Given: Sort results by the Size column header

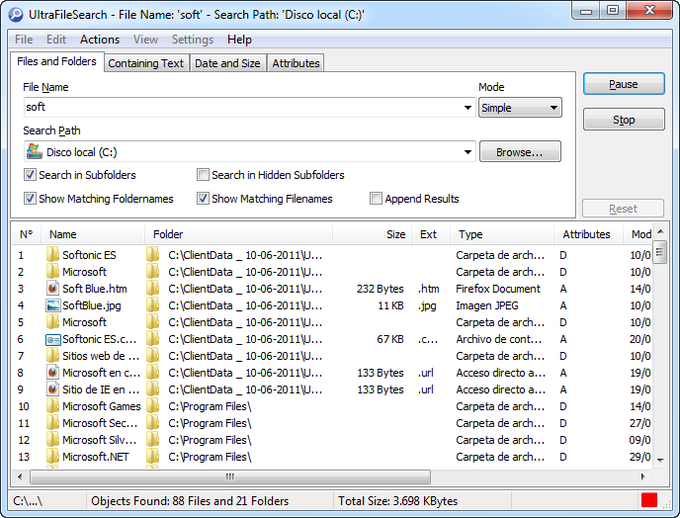Looking at the screenshot, I should coord(372,234).
